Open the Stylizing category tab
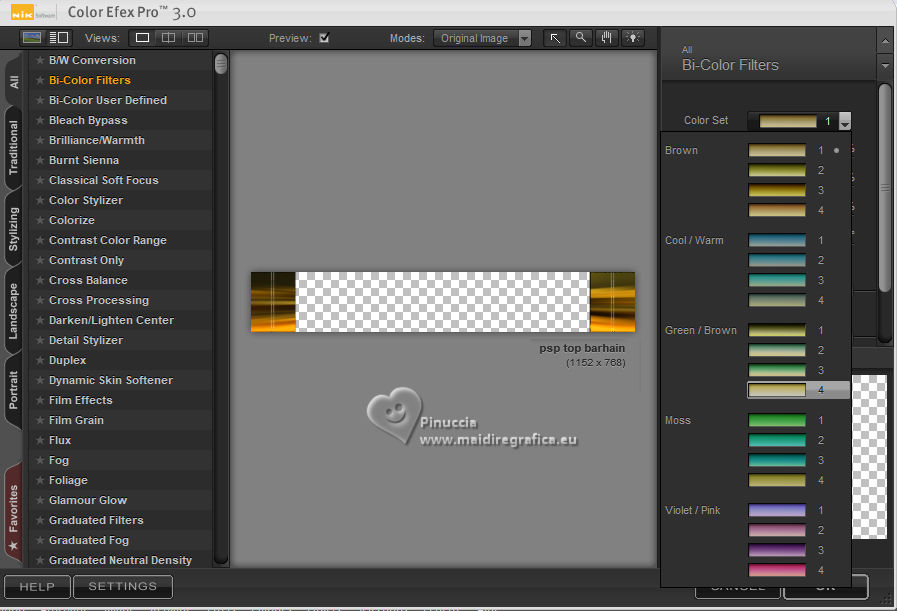The width and height of the screenshot is (897, 611). pos(14,229)
